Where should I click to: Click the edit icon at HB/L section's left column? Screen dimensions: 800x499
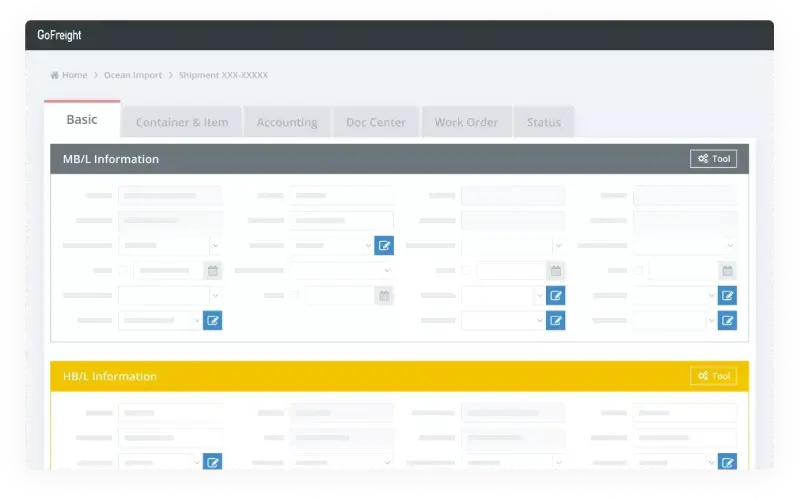tap(212, 461)
